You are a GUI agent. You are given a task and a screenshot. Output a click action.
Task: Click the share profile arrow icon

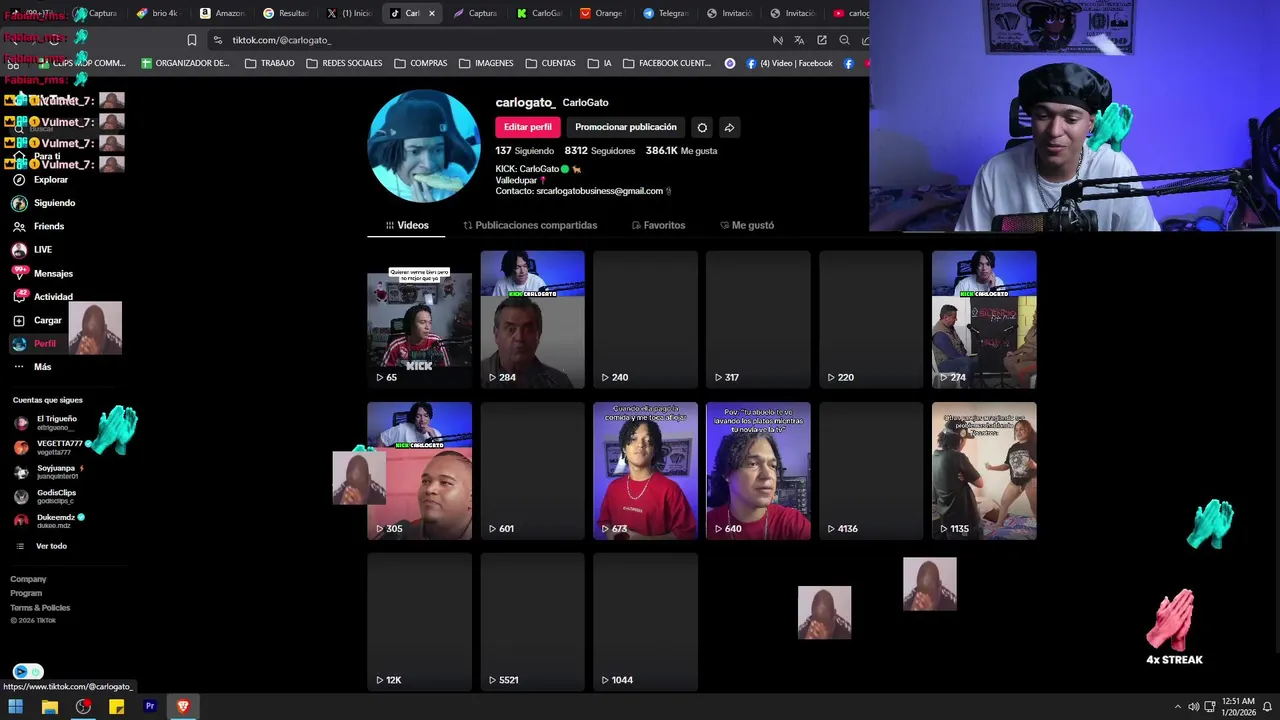click(x=729, y=128)
